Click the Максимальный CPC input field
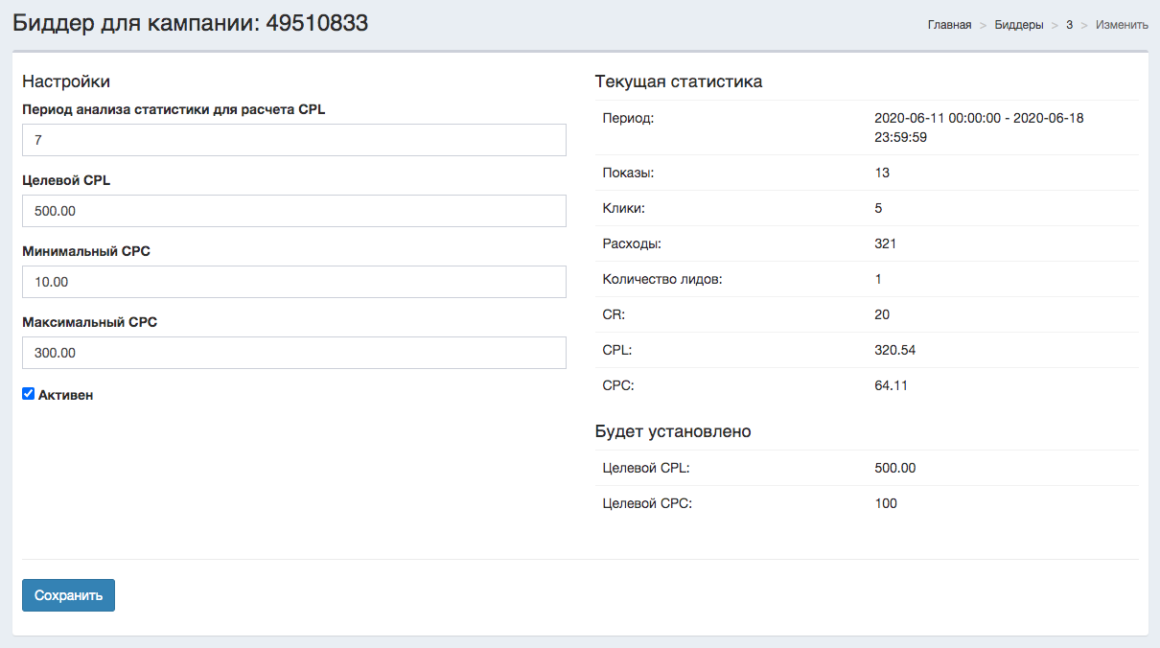This screenshot has width=1160, height=648. click(x=294, y=353)
